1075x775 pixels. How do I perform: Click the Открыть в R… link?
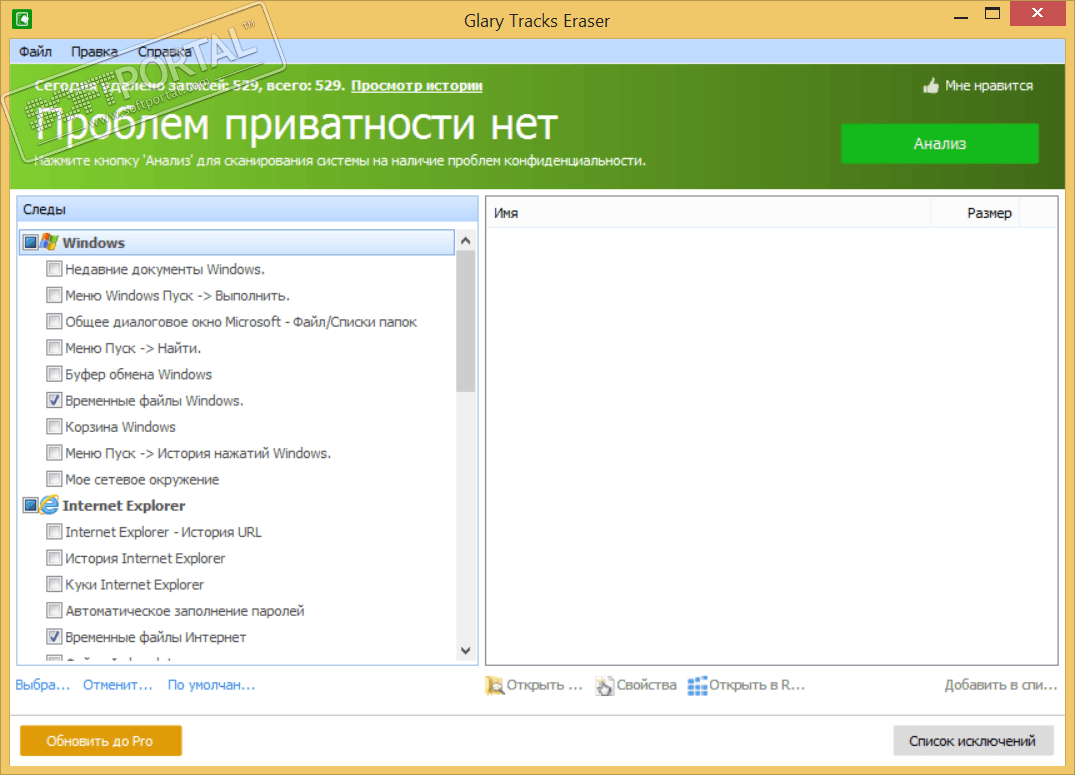pos(757,685)
